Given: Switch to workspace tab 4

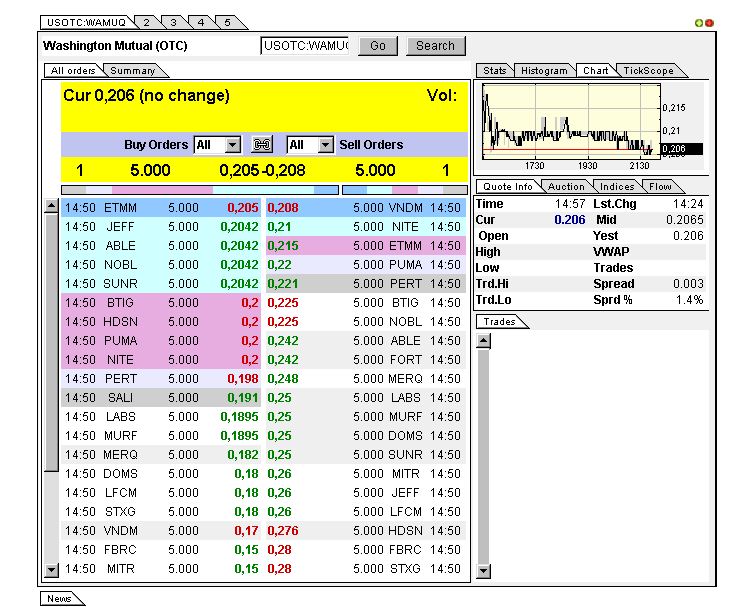Looking at the screenshot, I should (x=201, y=22).
